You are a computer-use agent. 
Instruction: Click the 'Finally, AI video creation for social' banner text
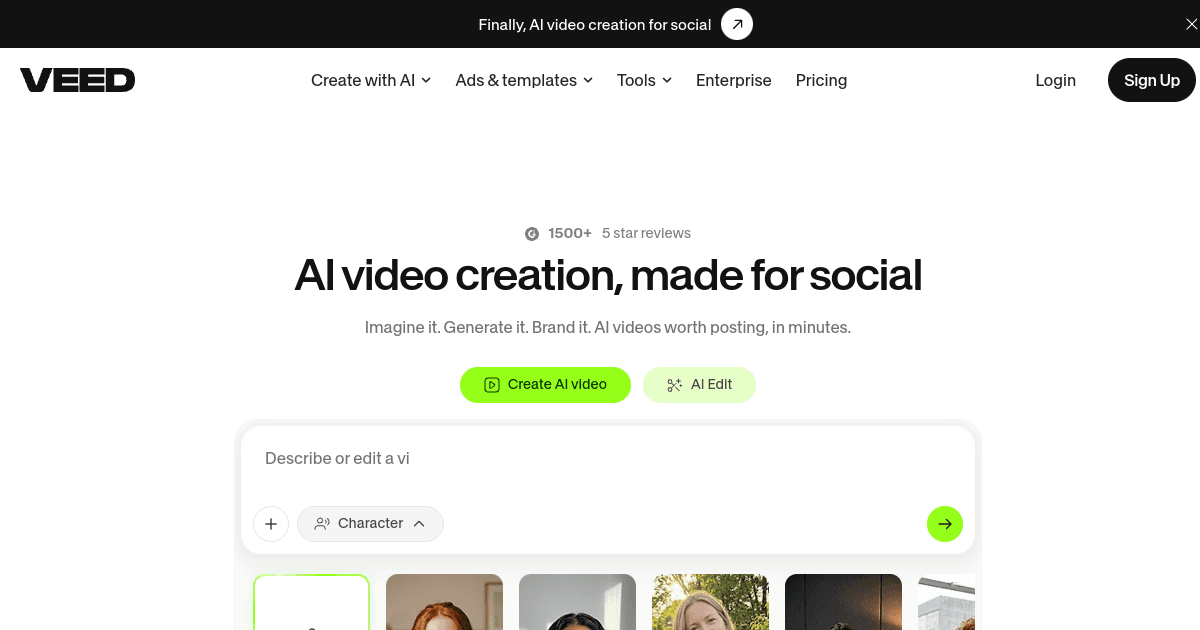click(x=595, y=24)
